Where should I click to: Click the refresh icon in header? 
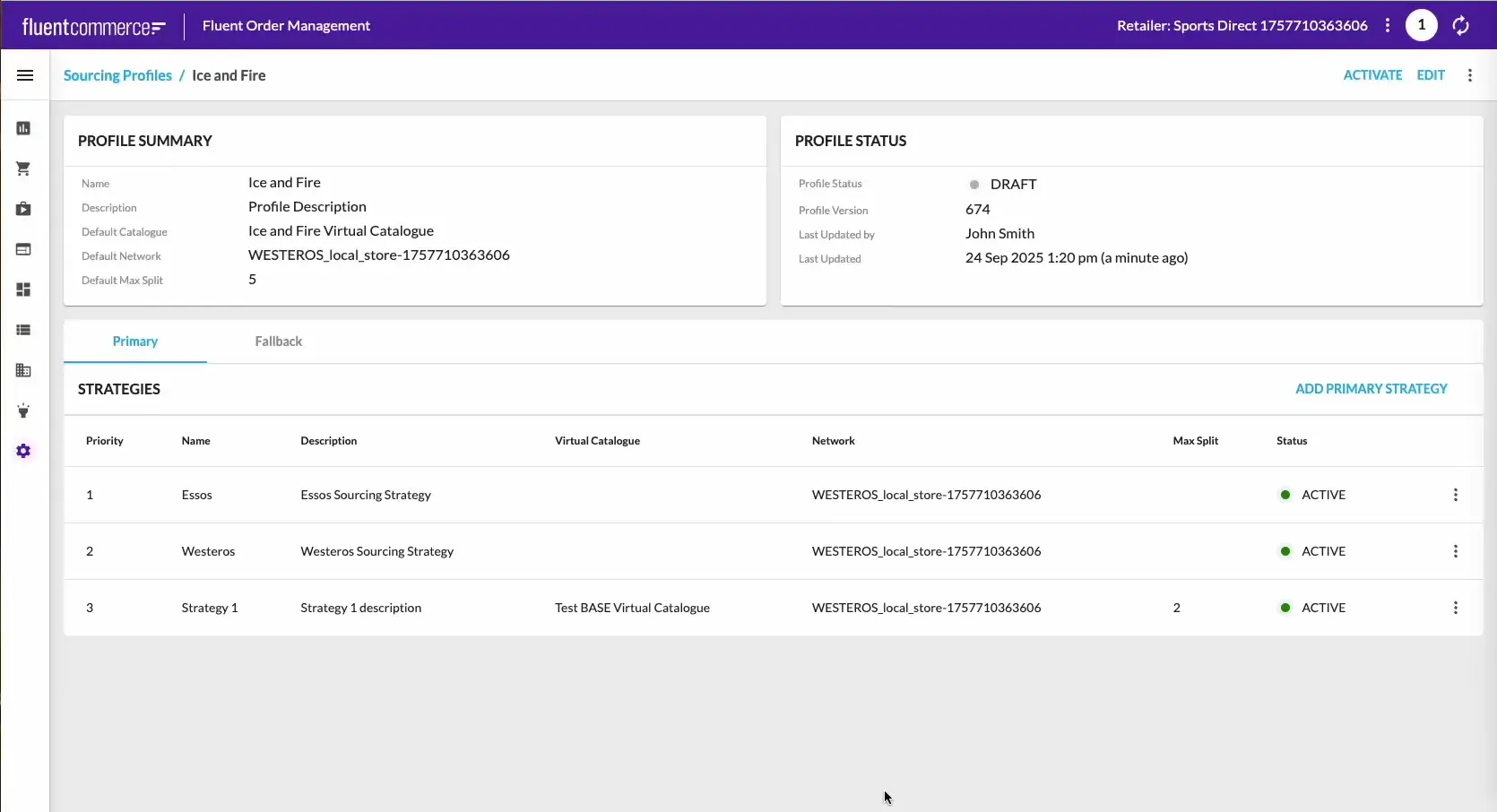[x=1460, y=26]
